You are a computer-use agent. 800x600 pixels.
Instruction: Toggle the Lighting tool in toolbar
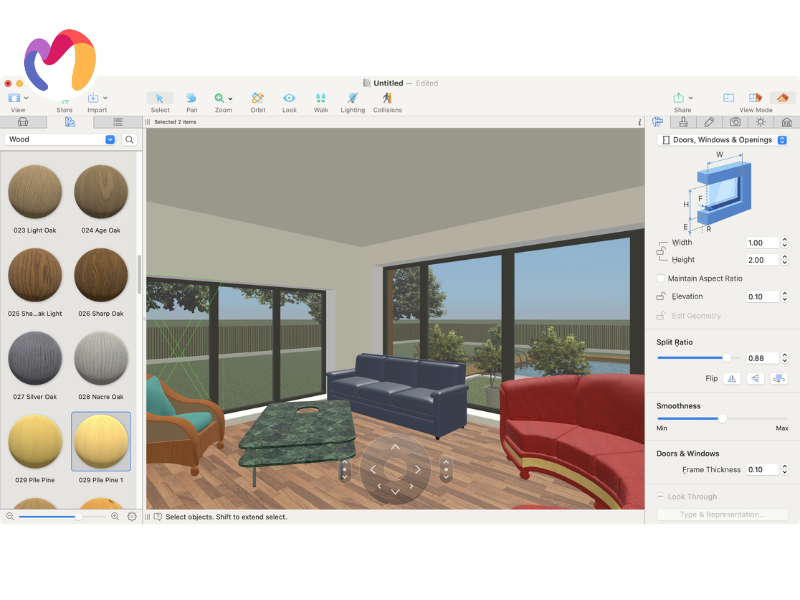tap(352, 99)
